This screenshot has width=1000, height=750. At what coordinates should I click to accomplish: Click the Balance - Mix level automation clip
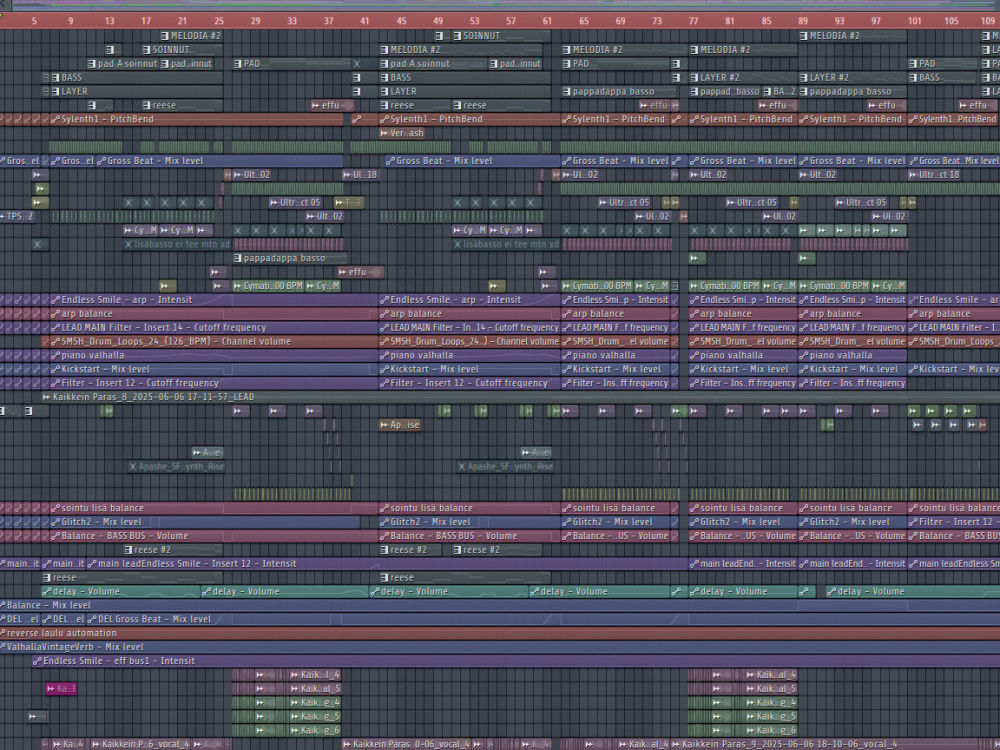500,605
